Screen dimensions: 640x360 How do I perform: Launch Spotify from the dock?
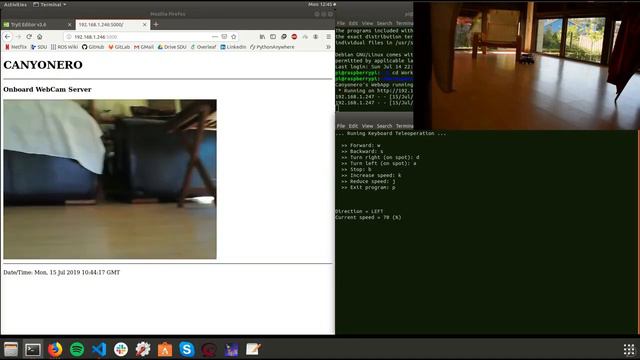[x=77, y=349]
